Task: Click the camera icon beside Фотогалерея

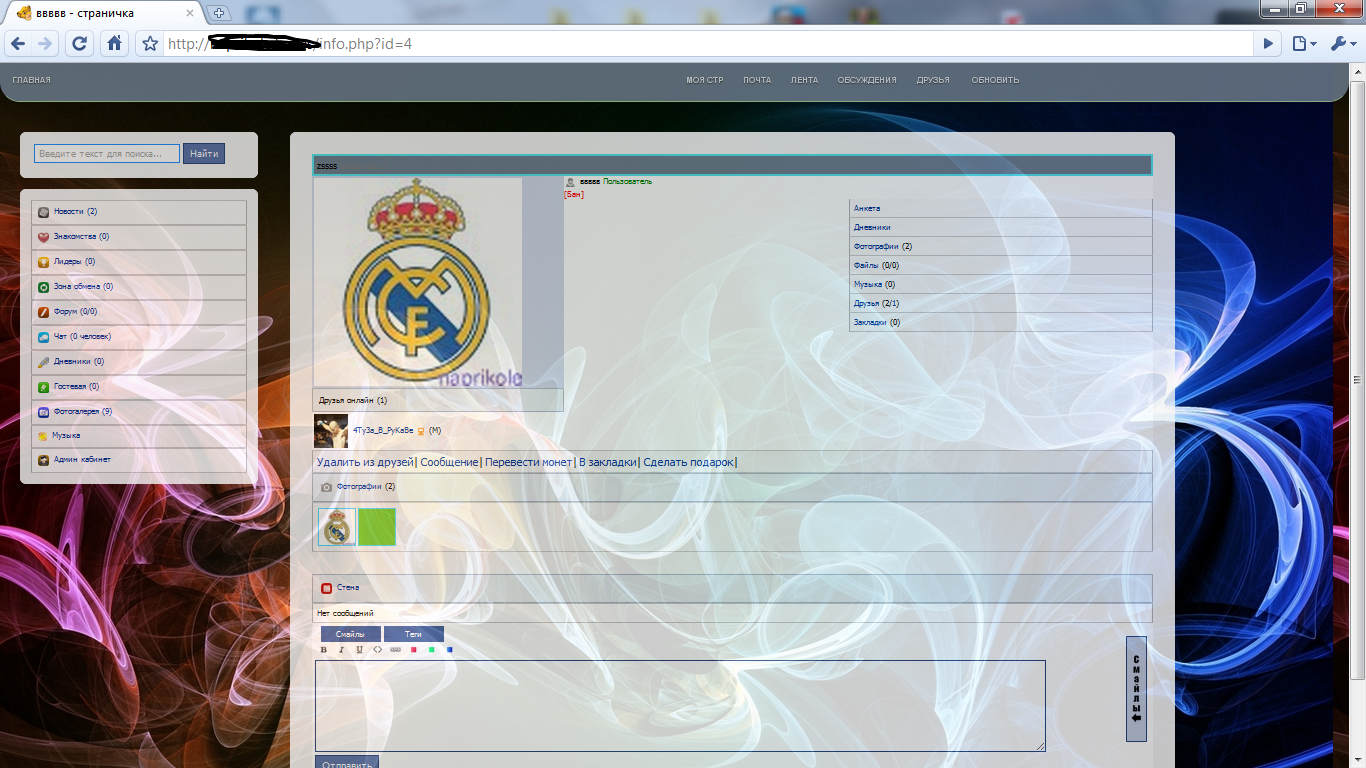Action: coord(43,412)
